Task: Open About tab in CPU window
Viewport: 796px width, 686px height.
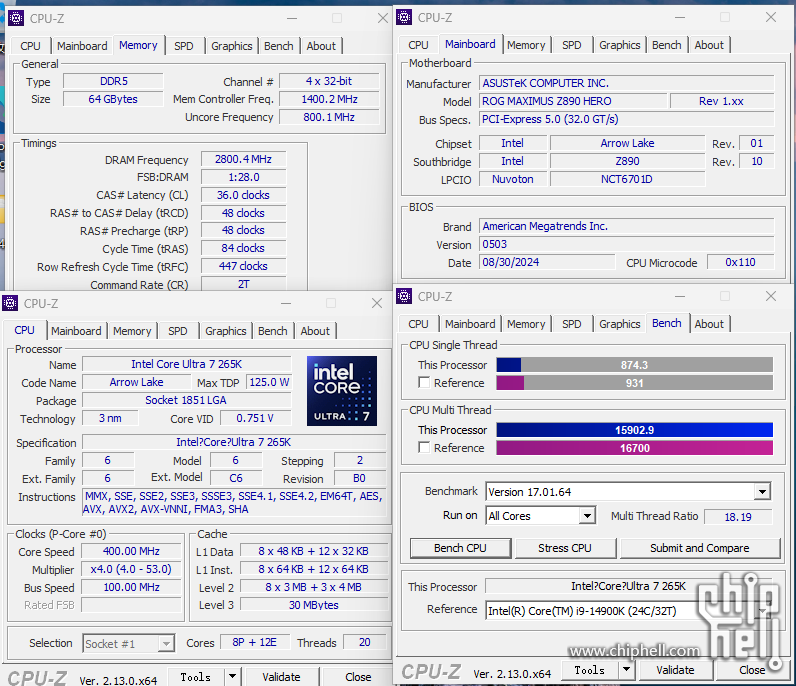Action: [x=315, y=331]
